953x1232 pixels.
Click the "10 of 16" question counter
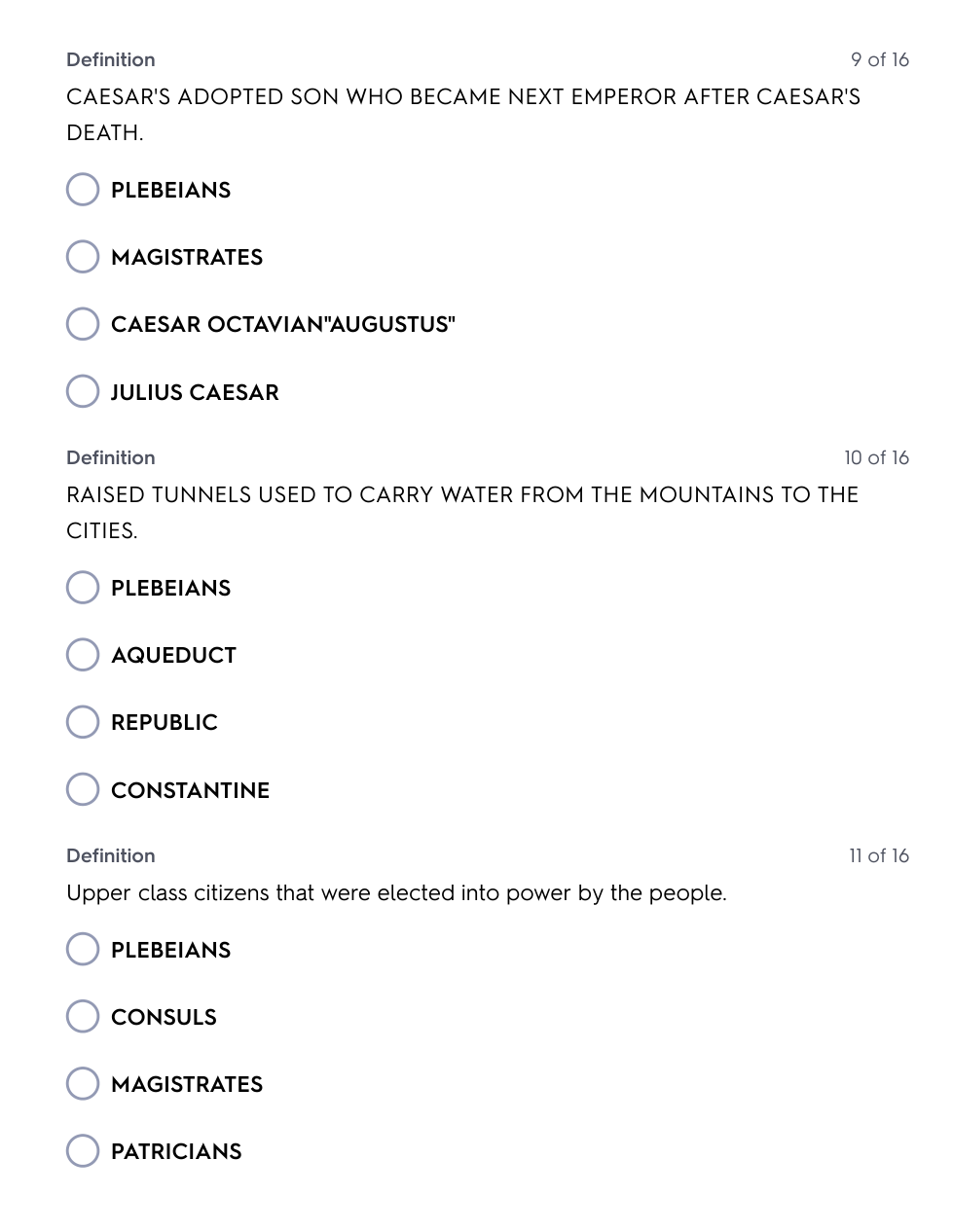click(x=876, y=457)
